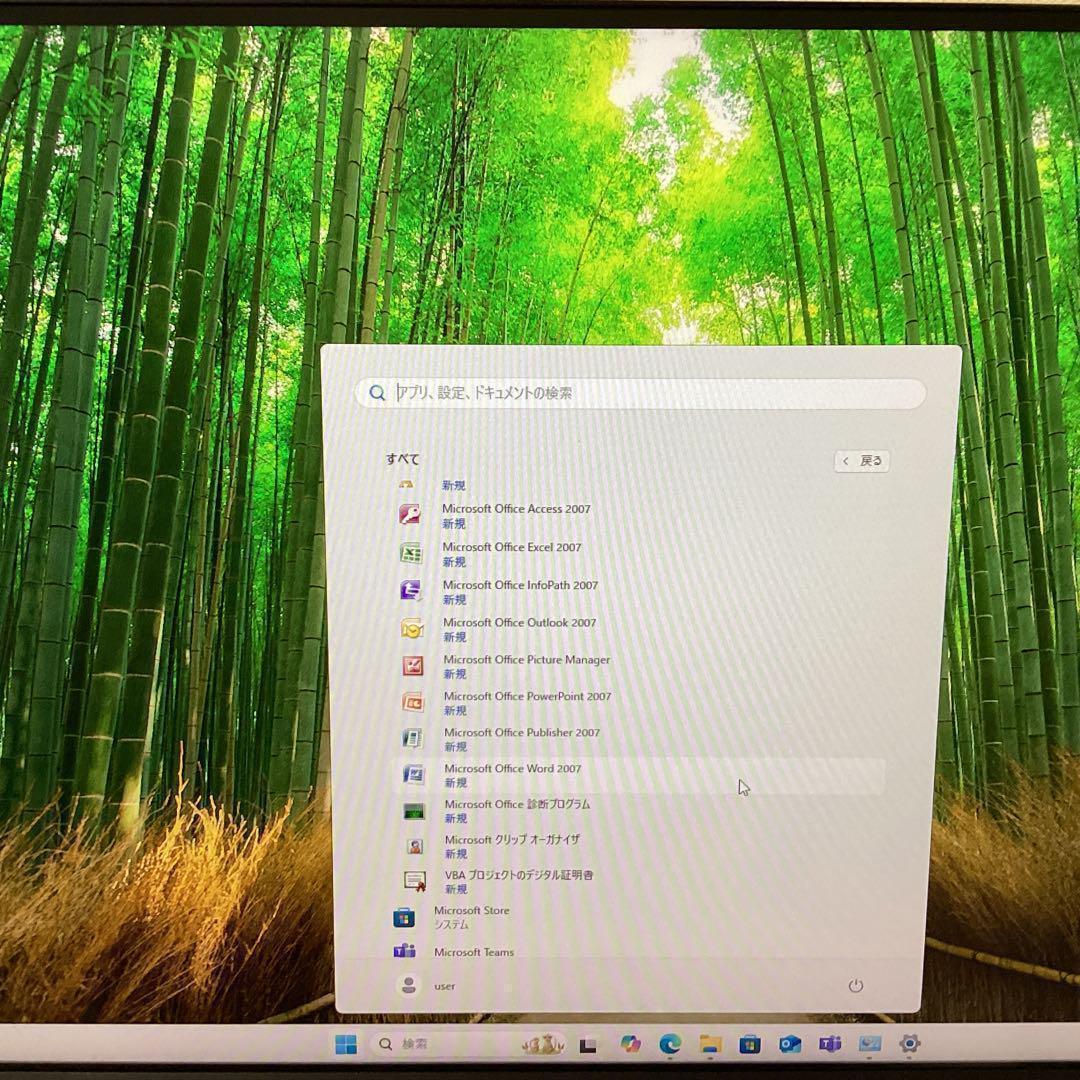This screenshot has width=1080, height=1080.
Task: Click the アプリ、設定、ドキュメントの検索 search box
Action: click(x=640, y=393)
